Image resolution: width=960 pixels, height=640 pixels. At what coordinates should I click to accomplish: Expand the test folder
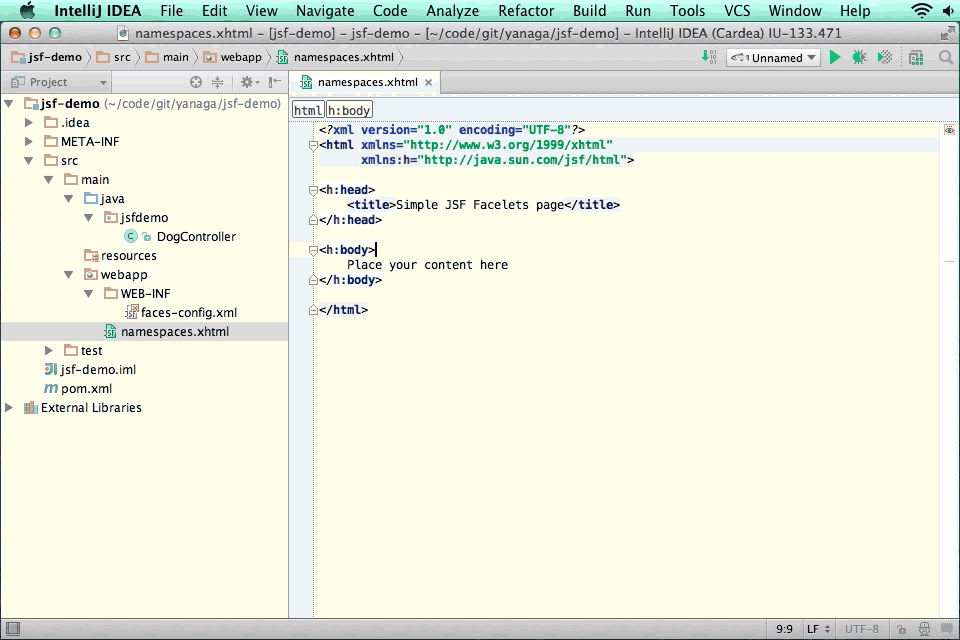[48, 350]
